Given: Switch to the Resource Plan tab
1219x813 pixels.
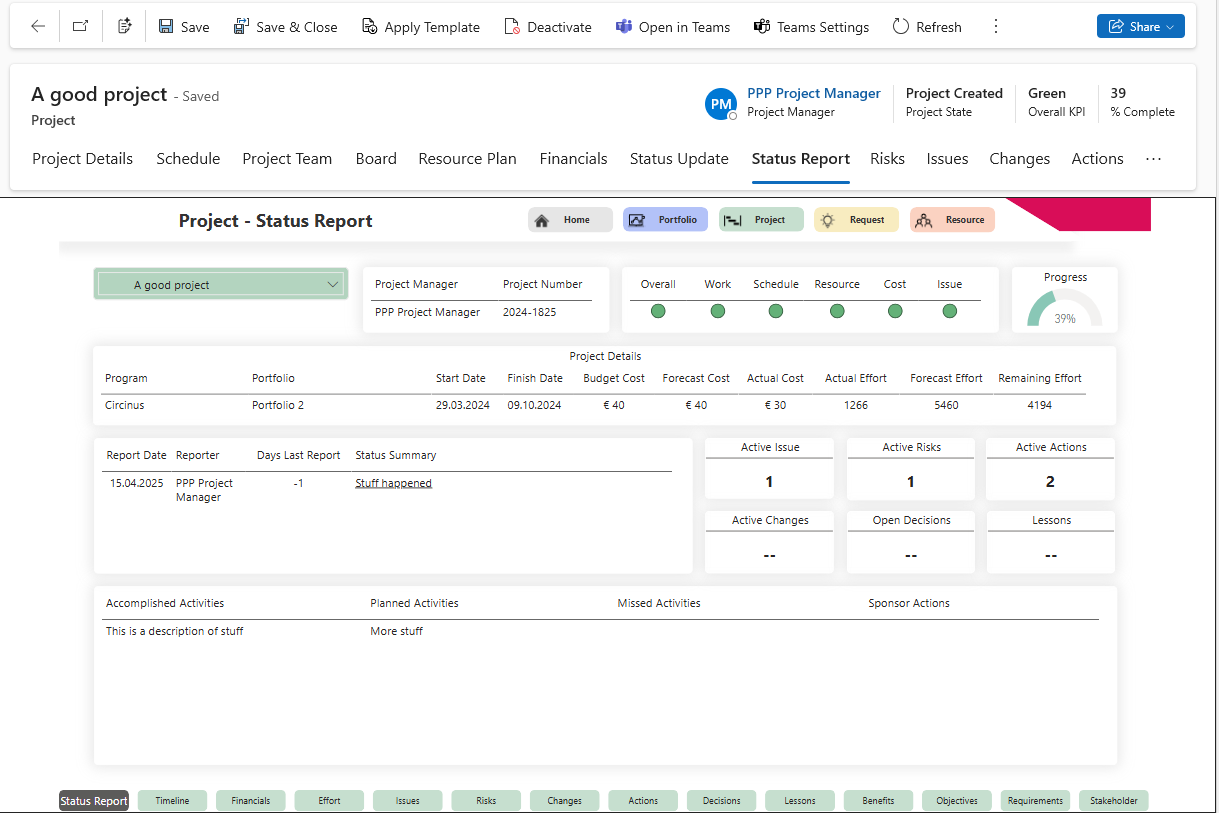Looking at the screenshot, I should pyautogui.click(x=467, y=159).
